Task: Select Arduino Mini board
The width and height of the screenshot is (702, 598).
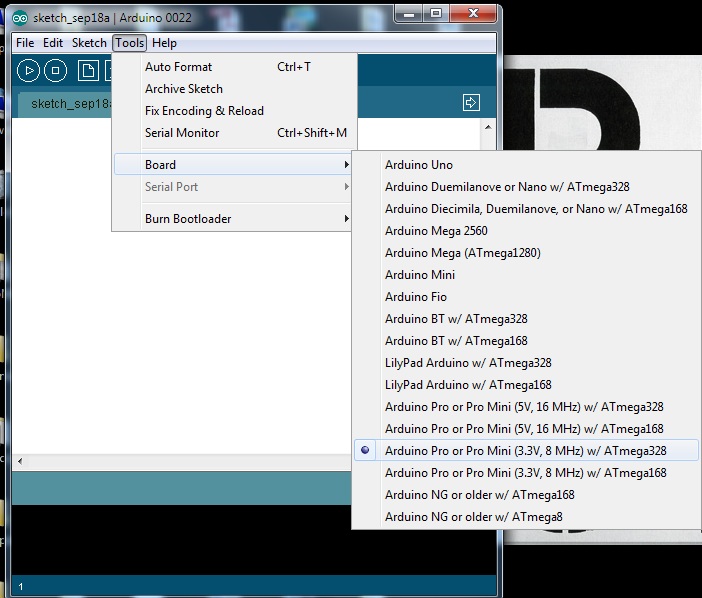Action: click(x=526, y=274)
